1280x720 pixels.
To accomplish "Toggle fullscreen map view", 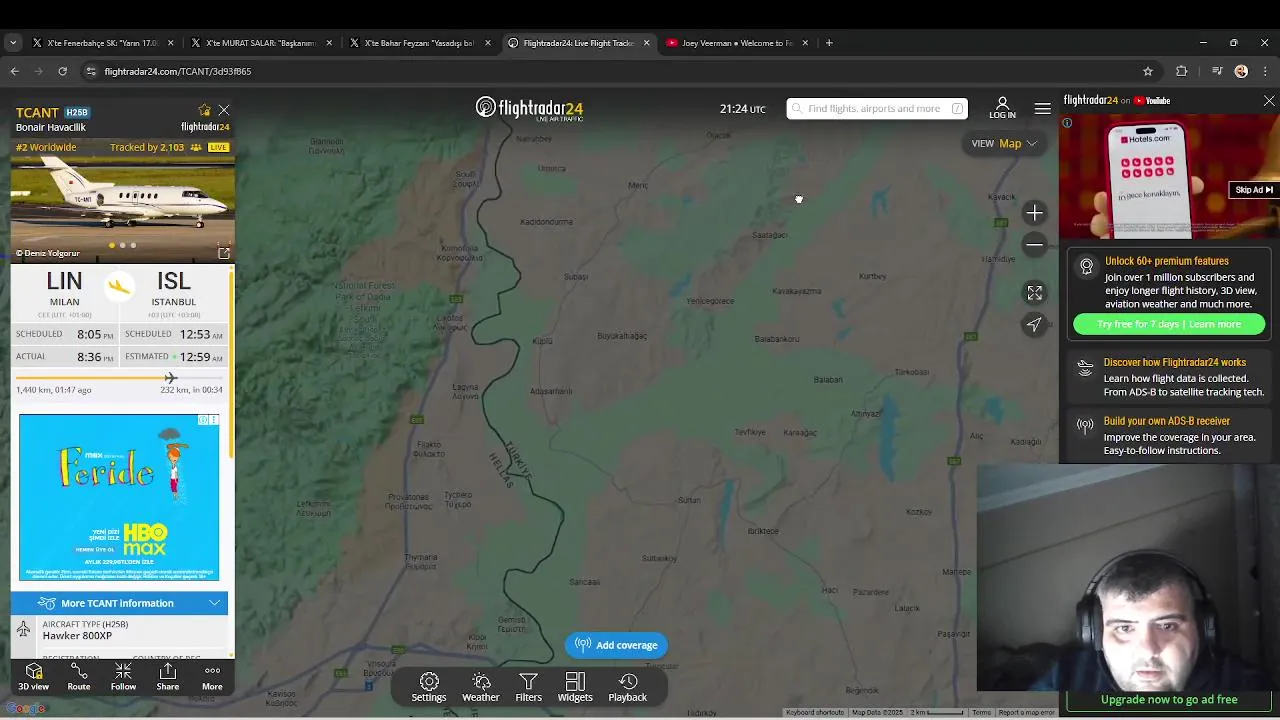I will tap(1035, 293).
